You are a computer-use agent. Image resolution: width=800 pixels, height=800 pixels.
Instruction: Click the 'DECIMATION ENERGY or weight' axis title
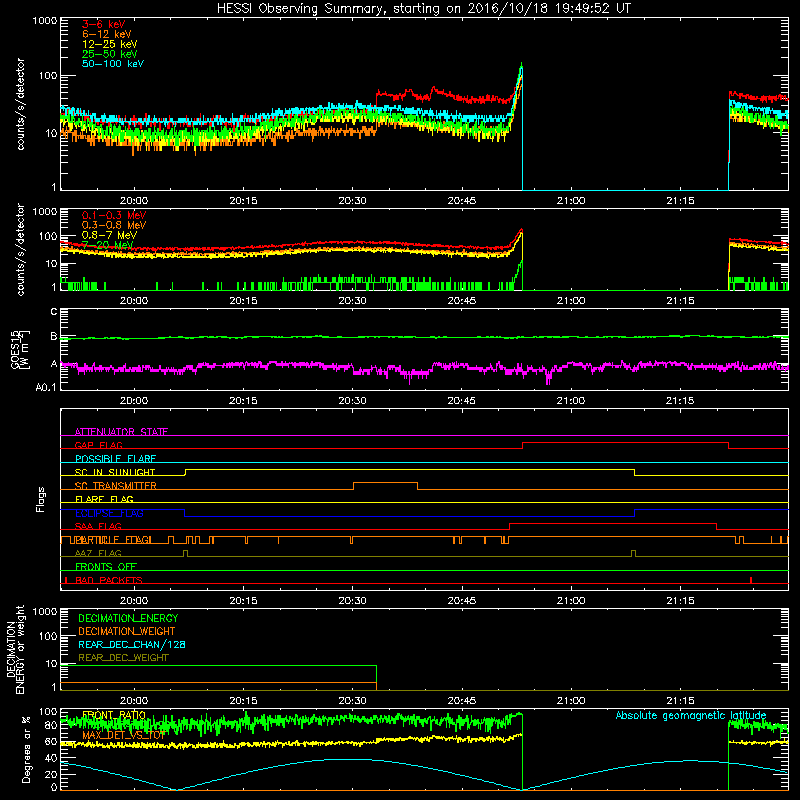(x=15, y=650)
